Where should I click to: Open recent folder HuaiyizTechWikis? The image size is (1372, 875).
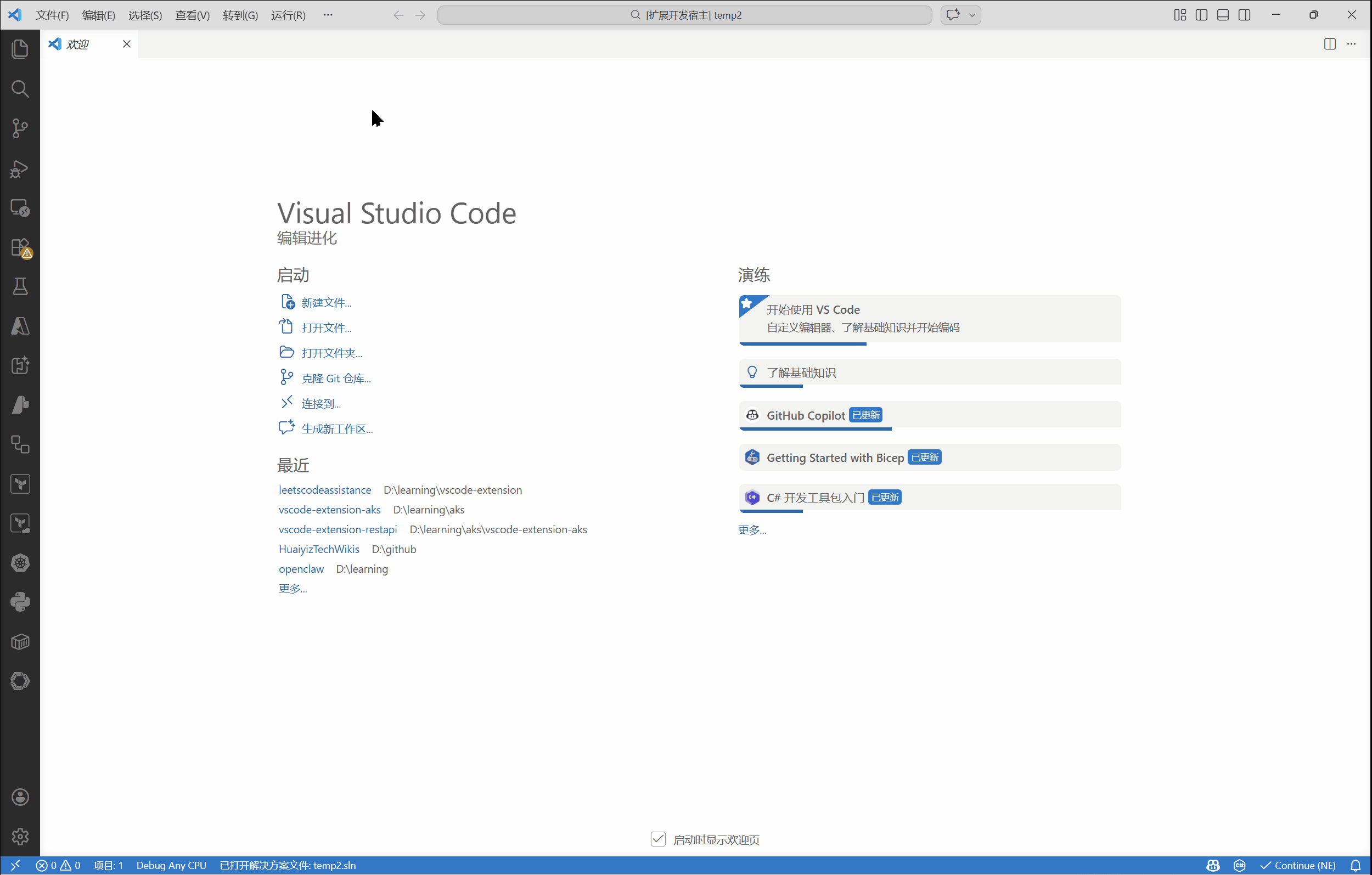[319, 549]
